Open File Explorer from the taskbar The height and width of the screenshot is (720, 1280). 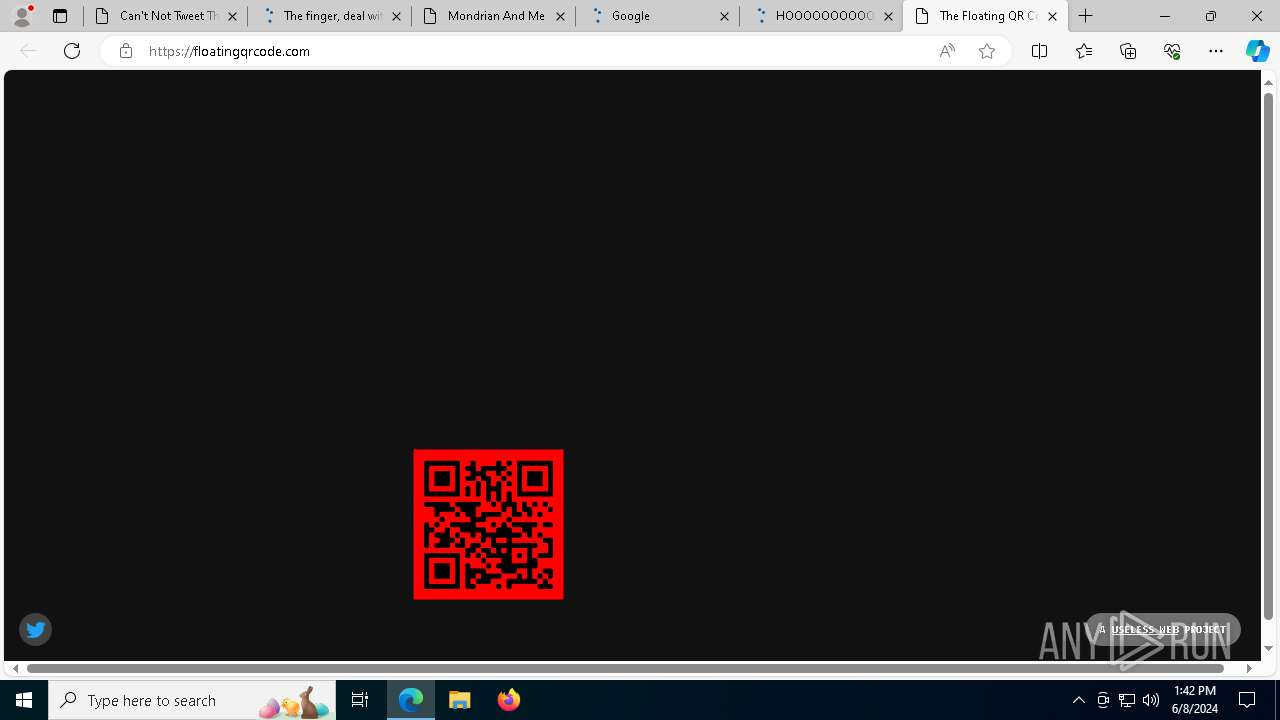click(x=460, y=700)
